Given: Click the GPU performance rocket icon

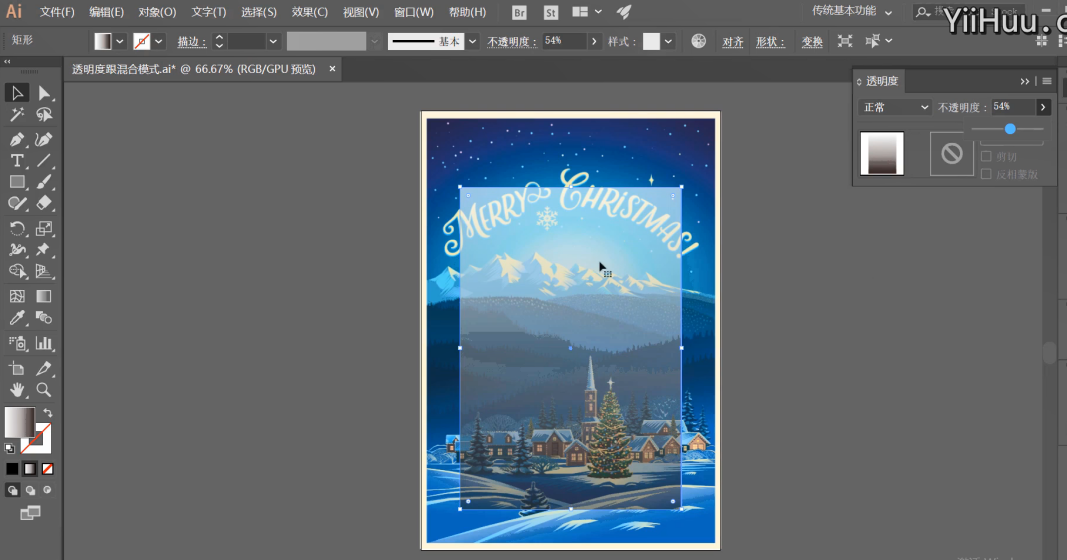Looking at the screenshot, I should coord(624,12).
